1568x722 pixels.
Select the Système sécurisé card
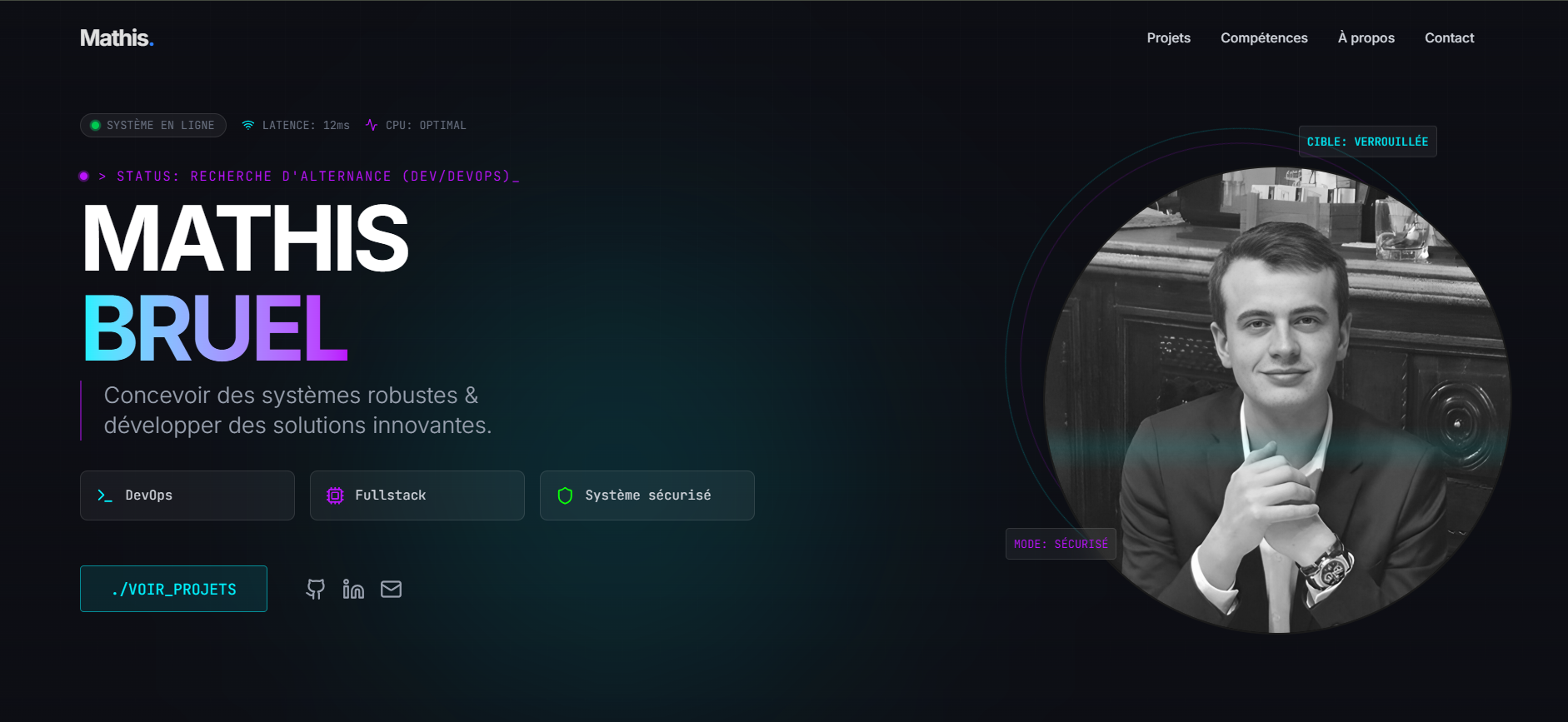pos(647,495)
